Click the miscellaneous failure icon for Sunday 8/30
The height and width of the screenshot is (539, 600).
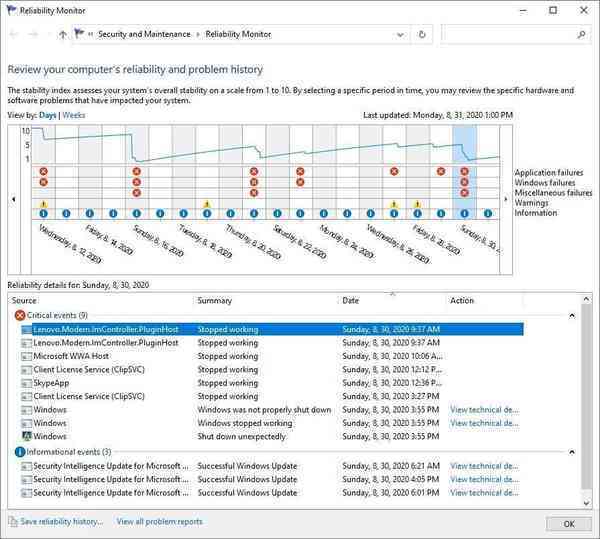tap(465, 193)
